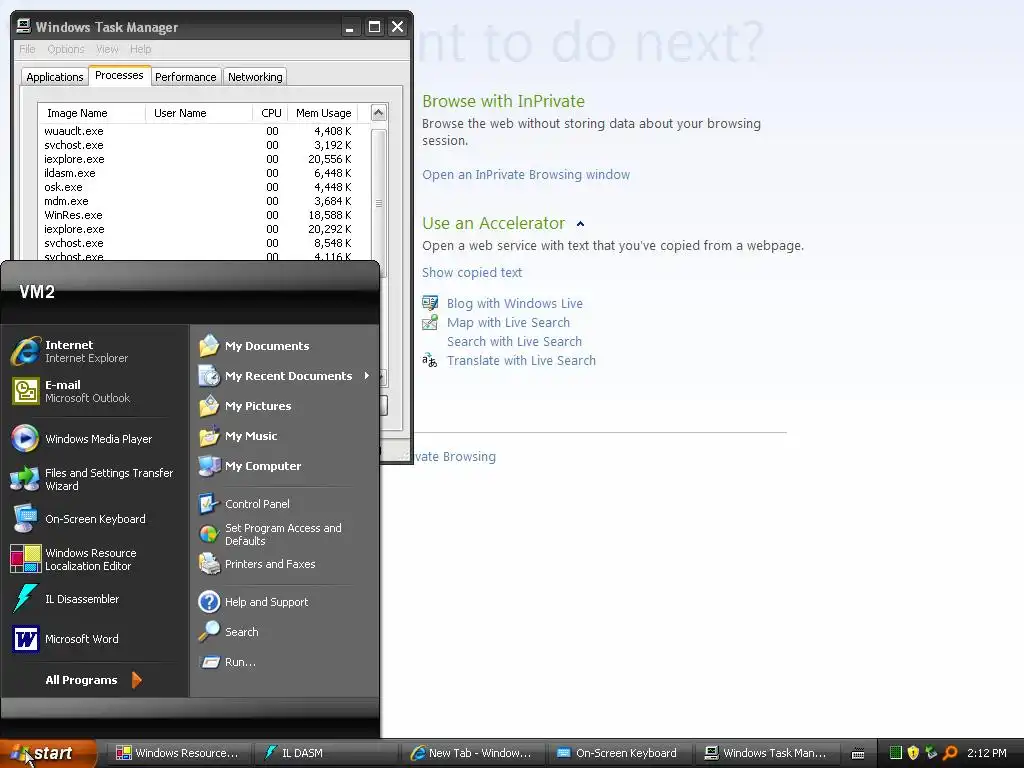The image size is (1024, 768).
Task: Open My Documents folder
Action: pos(284,346)
